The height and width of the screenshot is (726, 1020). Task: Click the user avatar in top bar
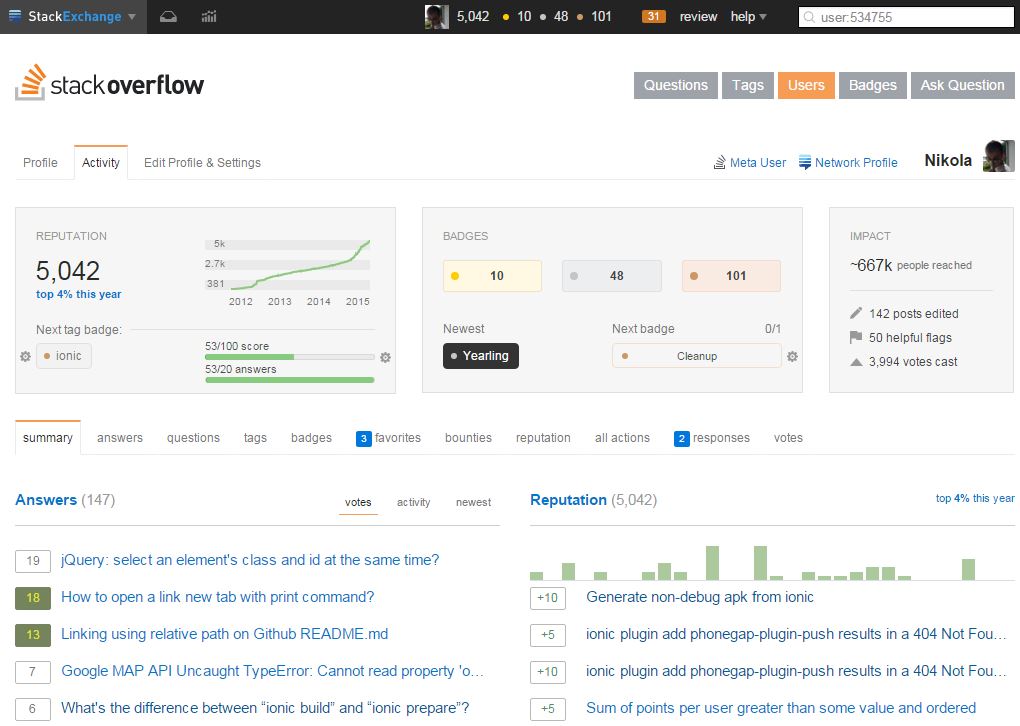(x=436, y=17)
